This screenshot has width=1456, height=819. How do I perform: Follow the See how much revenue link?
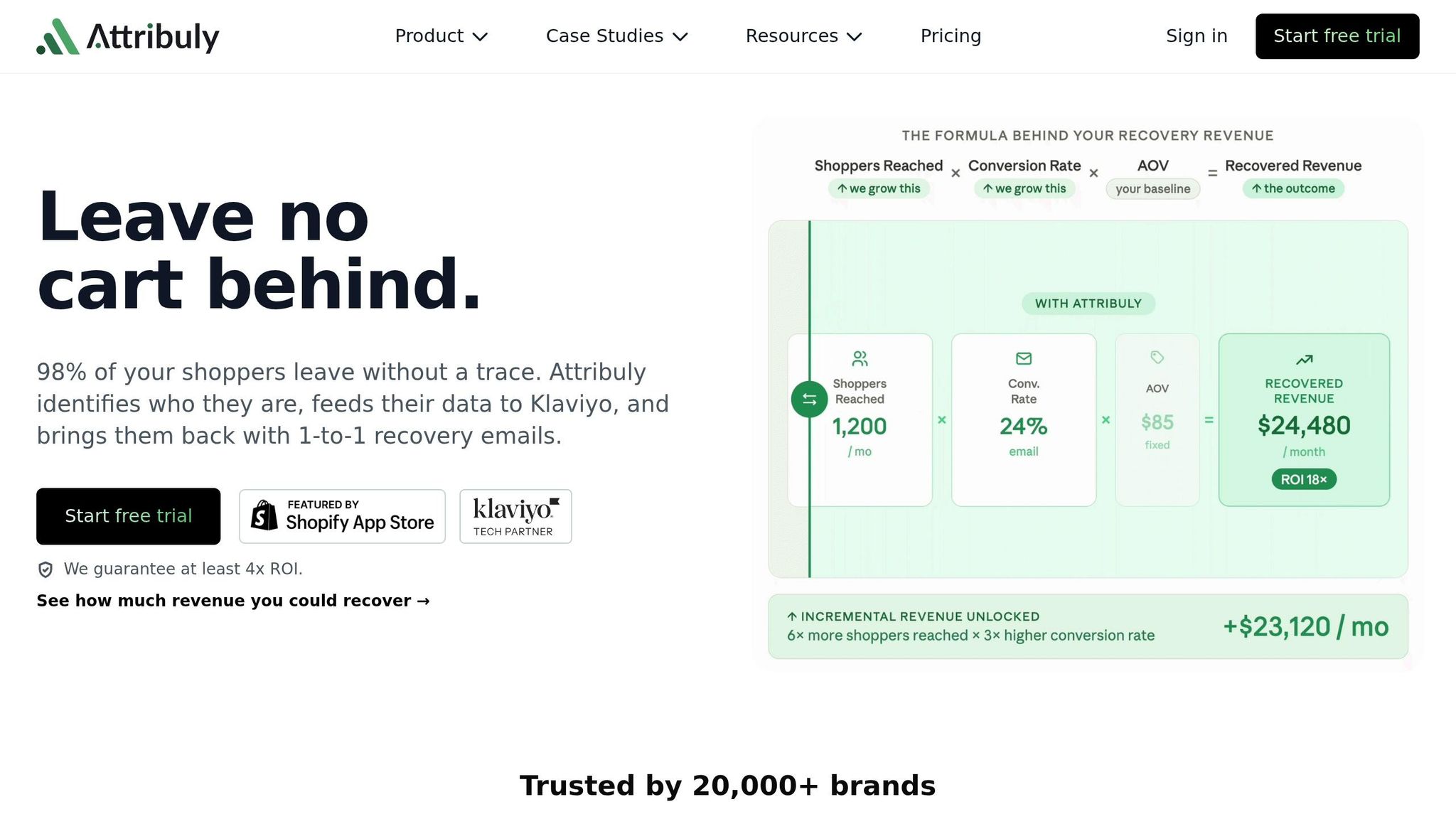point(233,601)
